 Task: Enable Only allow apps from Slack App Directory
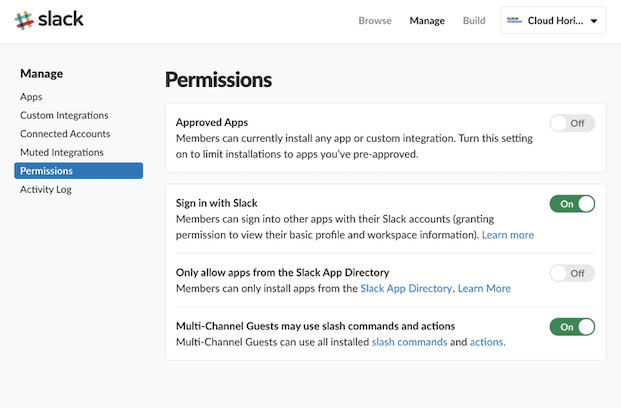coord(572,273)
